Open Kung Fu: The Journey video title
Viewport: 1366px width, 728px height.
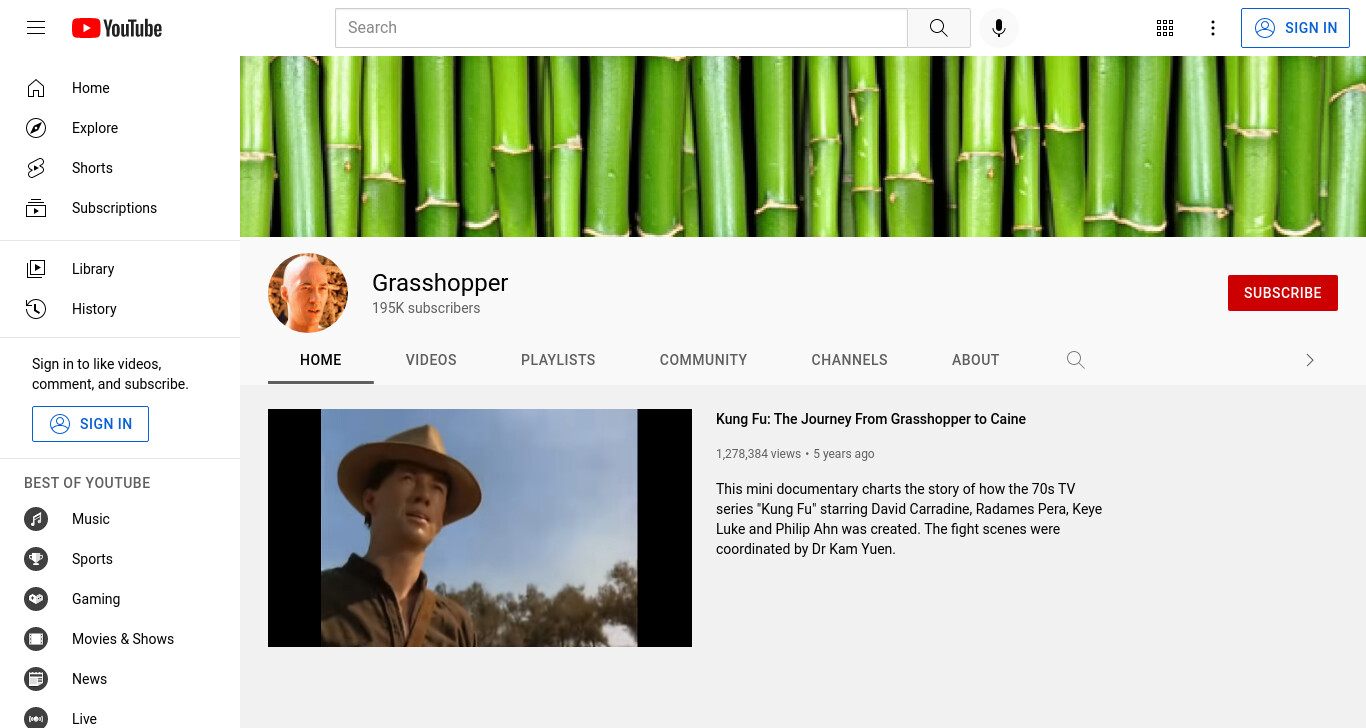tap(871, 419)
